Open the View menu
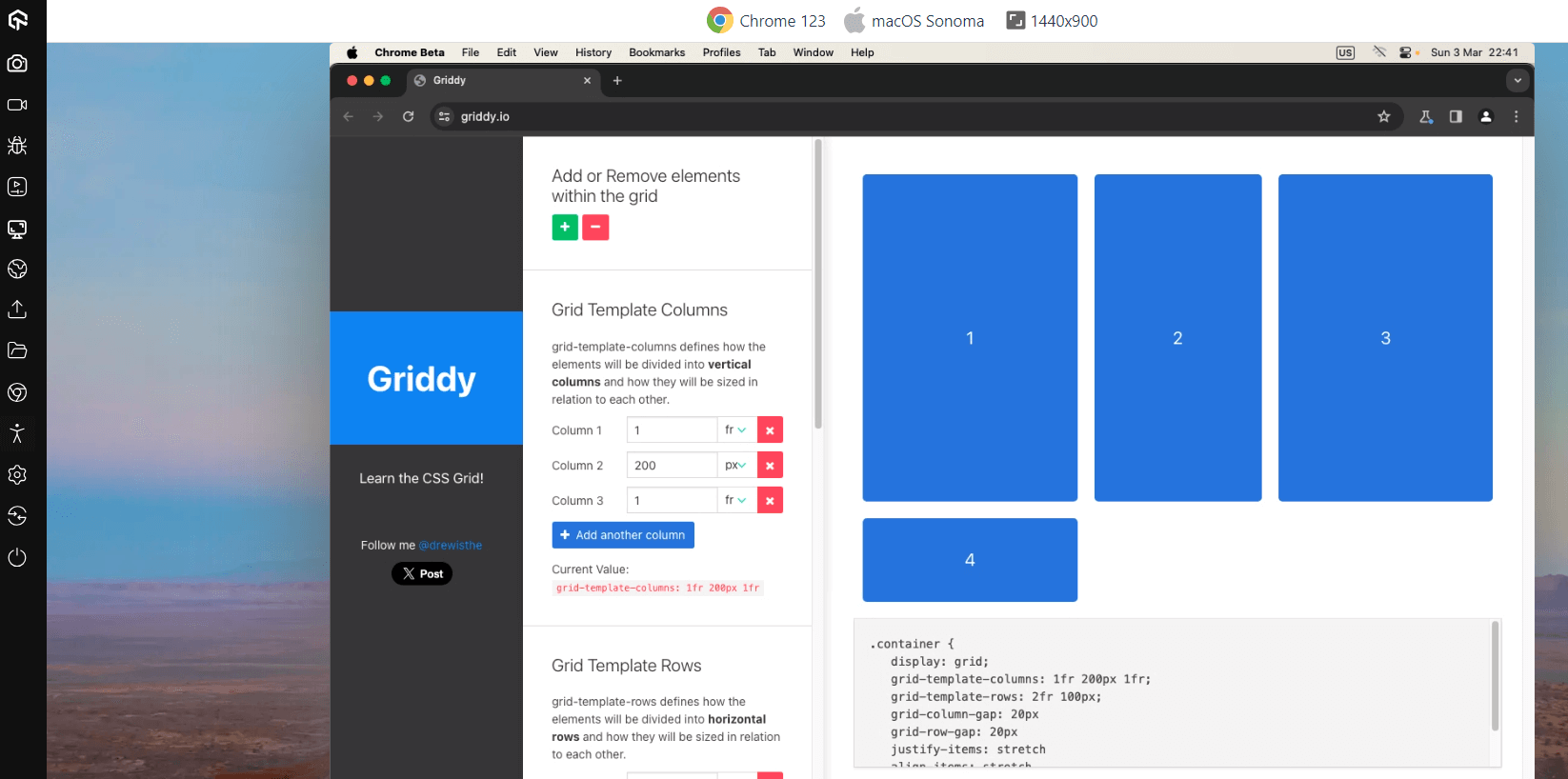This screenshot has width=1568, height=779. point(546,53)
